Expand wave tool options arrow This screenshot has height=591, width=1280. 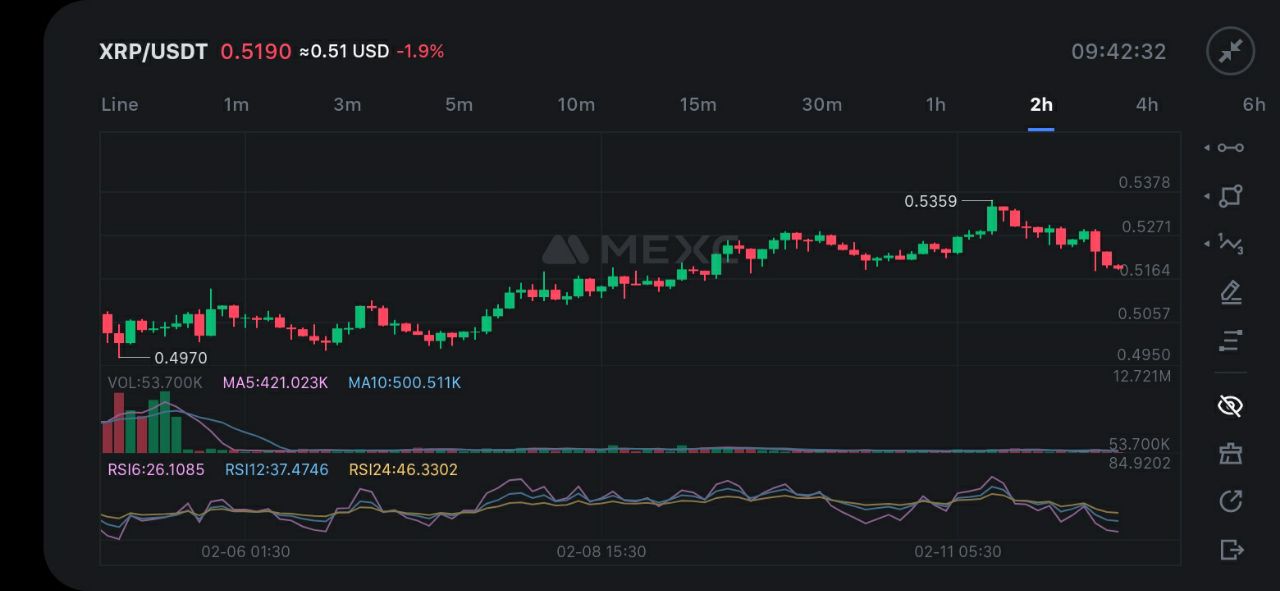pyautogui.click(x=1207, y=244)
